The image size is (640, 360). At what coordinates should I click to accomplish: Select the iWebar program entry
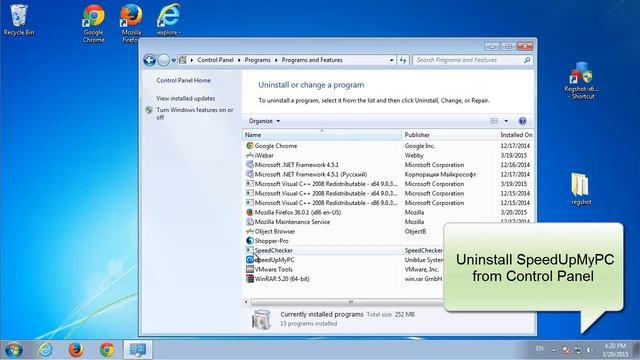[x=264, y=156]
